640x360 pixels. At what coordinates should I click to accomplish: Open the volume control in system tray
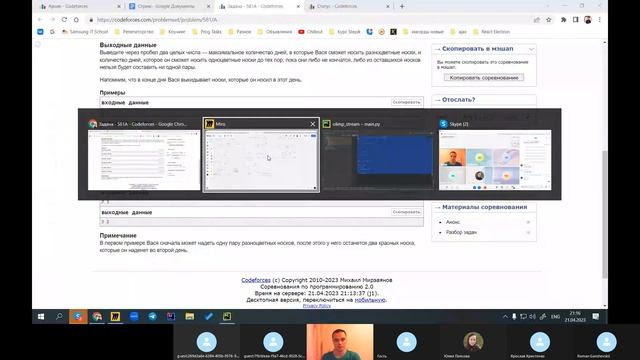tap(532, 316)
